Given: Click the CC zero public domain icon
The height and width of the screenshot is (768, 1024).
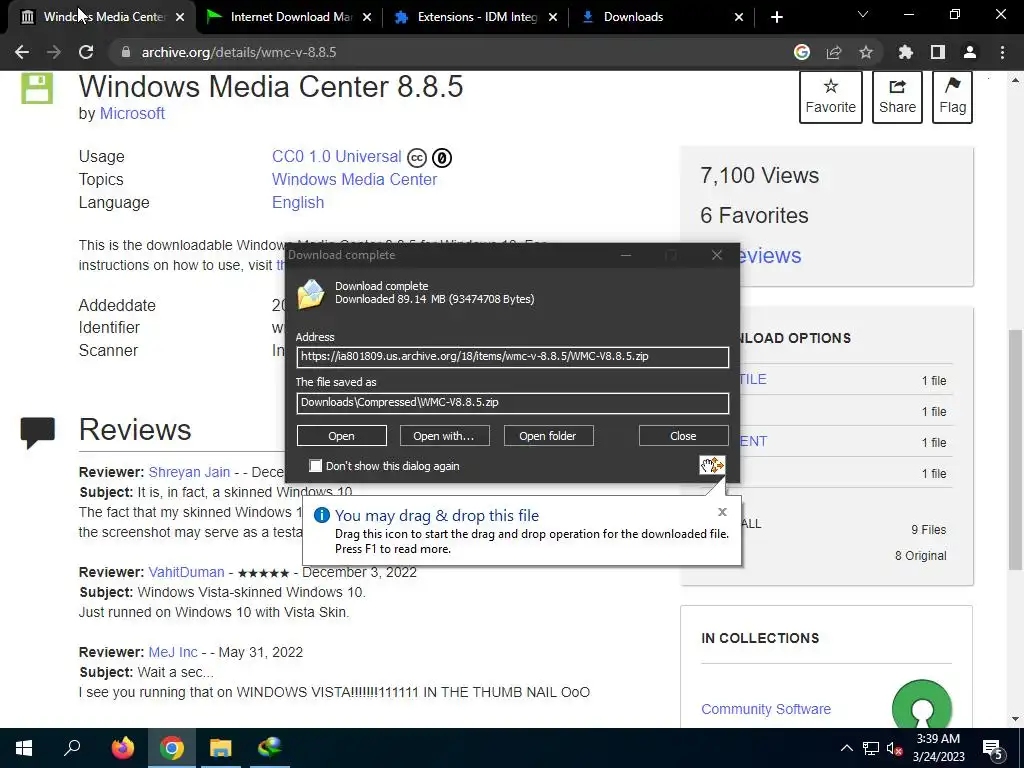Looking at the screenshot, I should point(442,158).
